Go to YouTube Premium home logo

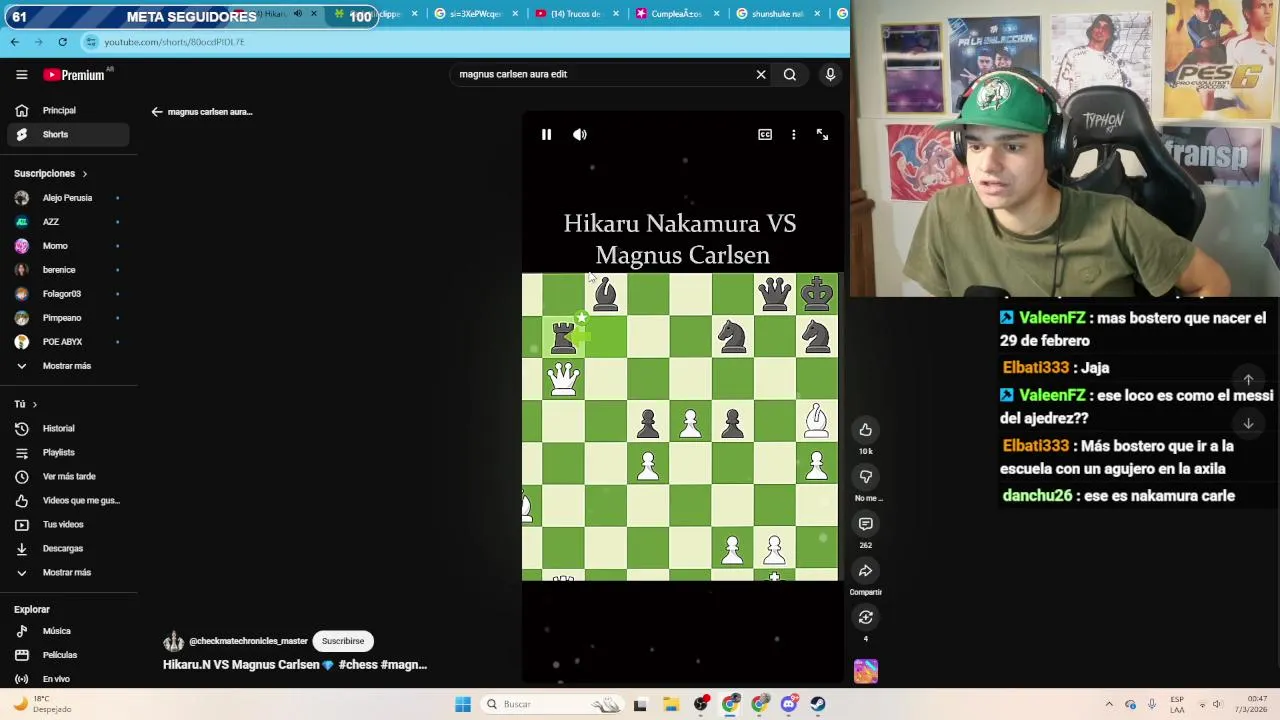pos(74,74)
